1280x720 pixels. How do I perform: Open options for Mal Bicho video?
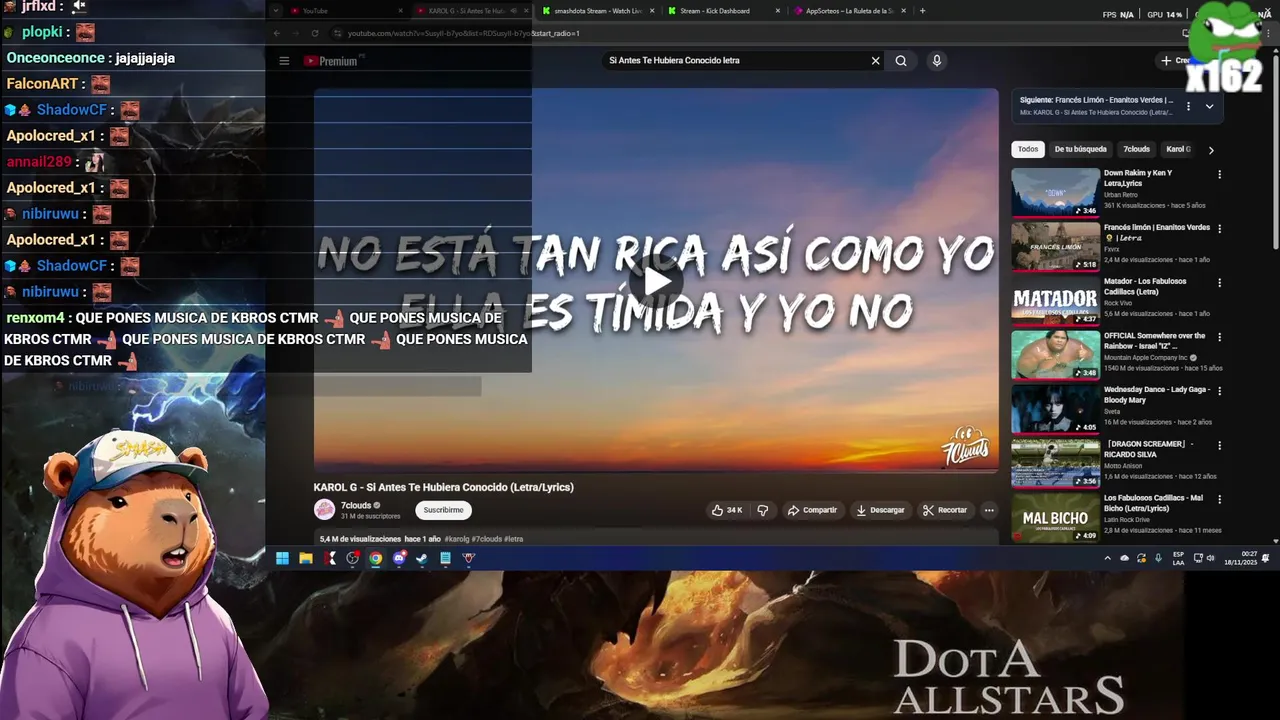(1219, 498)
